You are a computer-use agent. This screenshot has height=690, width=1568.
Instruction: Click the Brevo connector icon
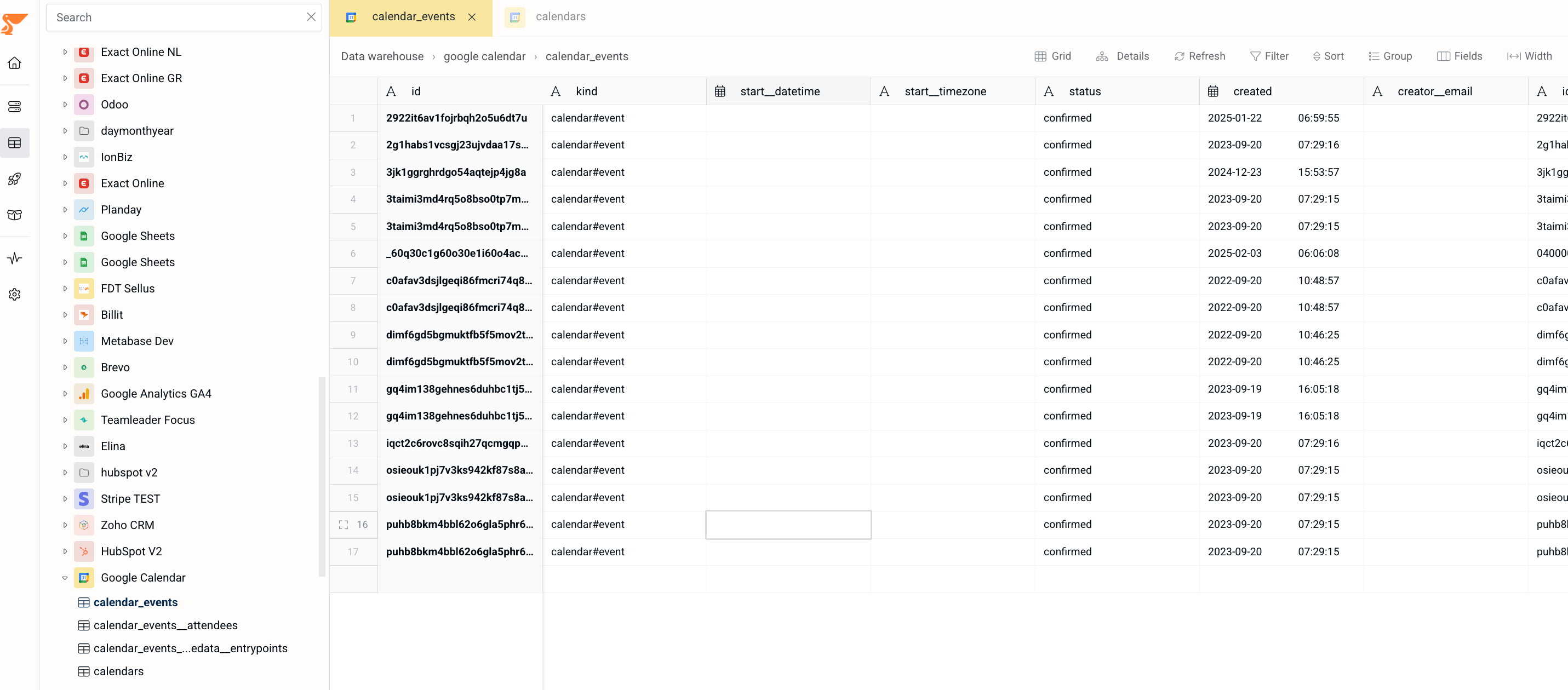point(84,367)
